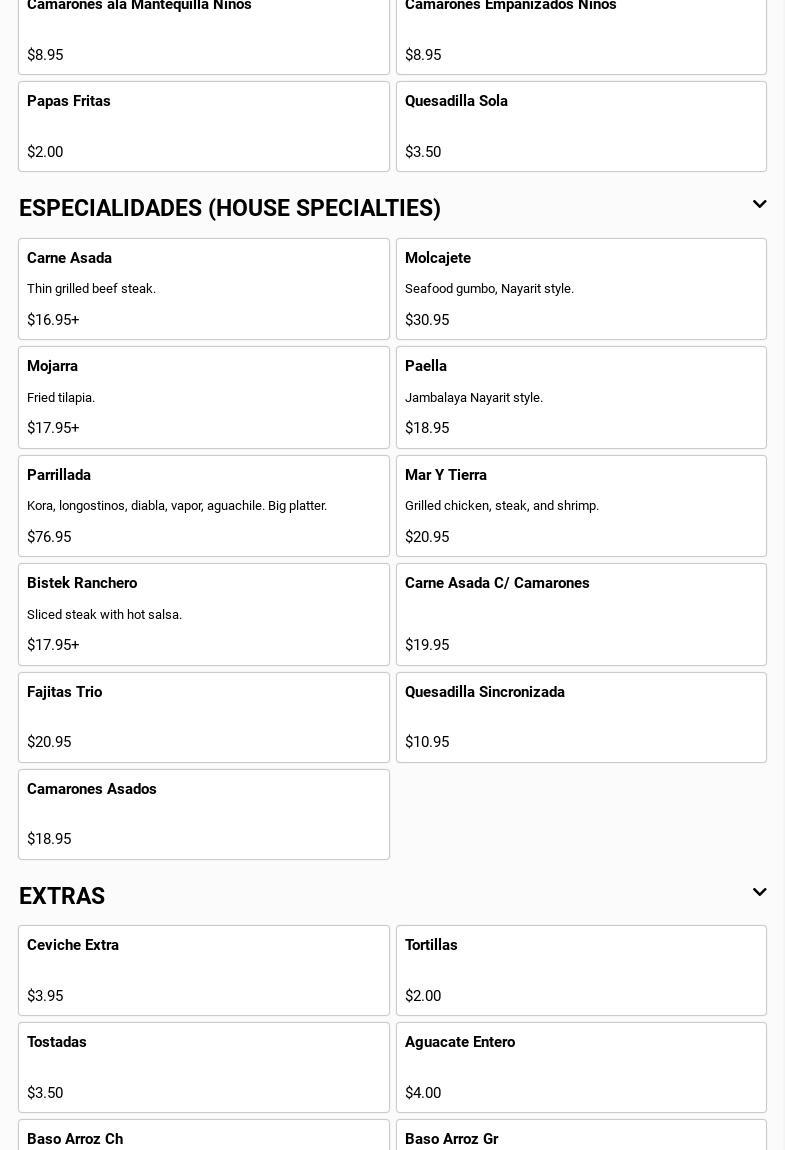Open the Parrillada big platter item
This screenshot has width=785, height=1150.
tap(204, 506)
